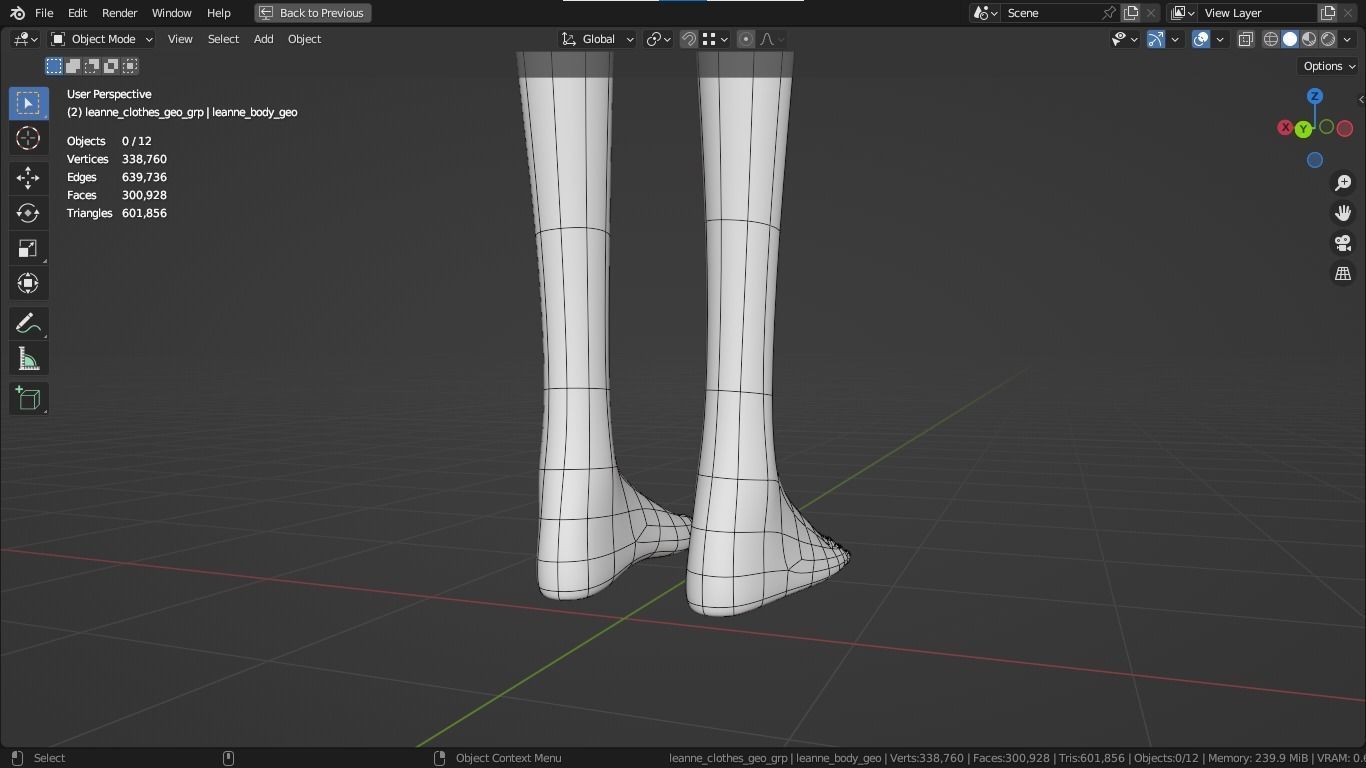Click the Blender logo icon
The height and width of the screenshot is (768, 1366).
click(17, 13)
